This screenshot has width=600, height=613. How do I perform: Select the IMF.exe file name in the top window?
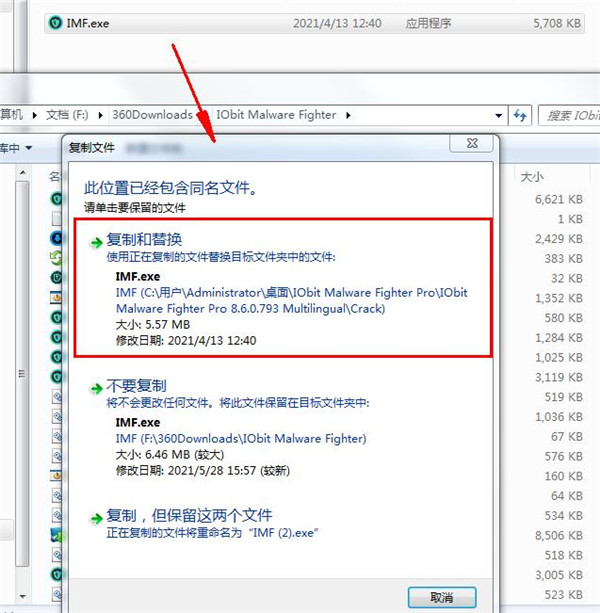pos(88,23)
